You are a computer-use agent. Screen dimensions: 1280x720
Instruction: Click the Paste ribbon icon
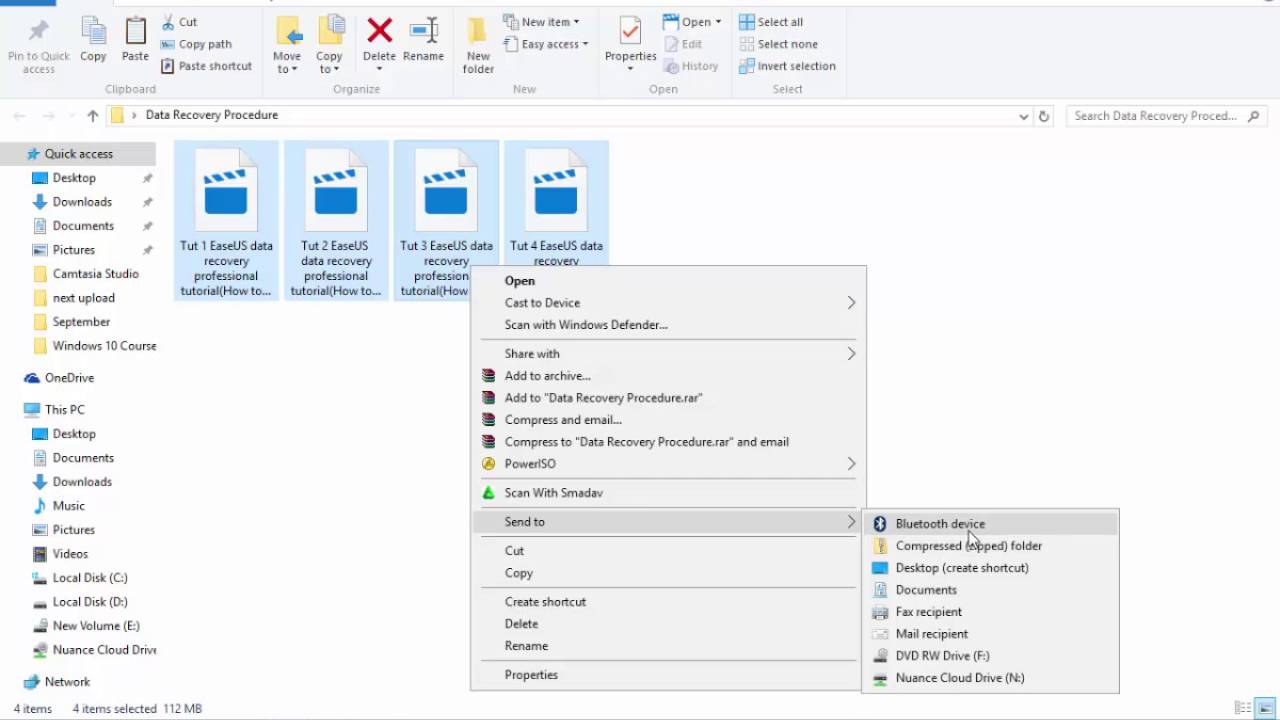pyautogui.click(x=135, y=32)
